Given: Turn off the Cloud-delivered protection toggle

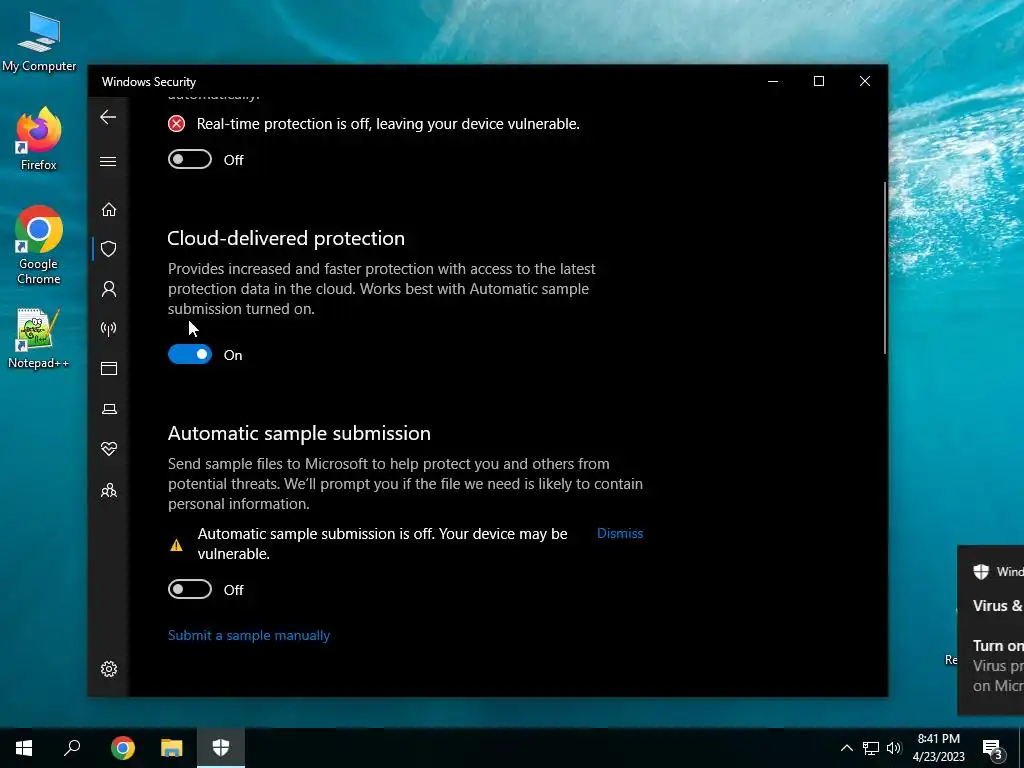Looking at the screenshot, I should (x=190, y=355).
